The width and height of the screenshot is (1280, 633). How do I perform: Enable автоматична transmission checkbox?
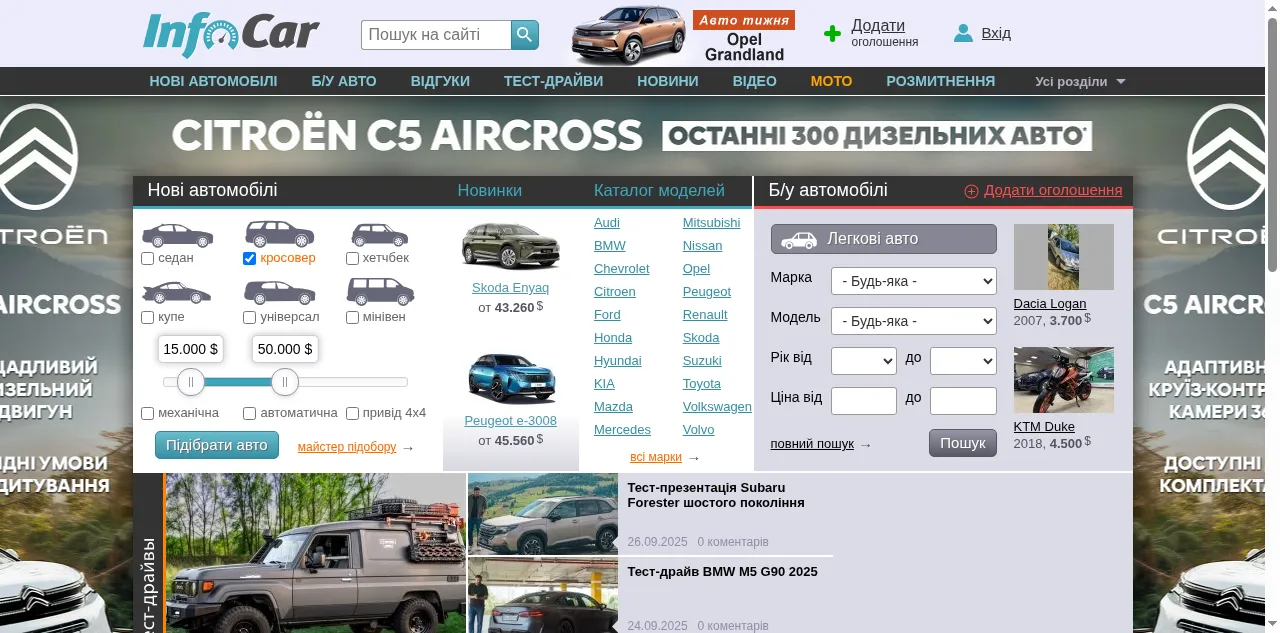click(x=250, y=413)
